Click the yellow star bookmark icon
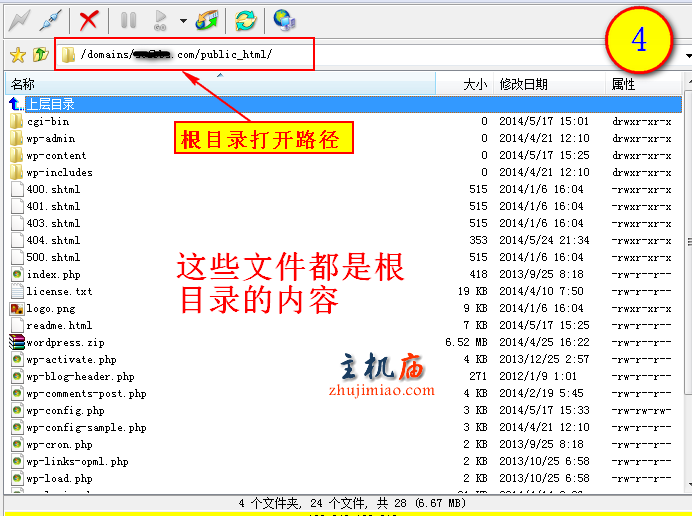The height and width of the screenshot is (516, 692). [x=18, y=55]
